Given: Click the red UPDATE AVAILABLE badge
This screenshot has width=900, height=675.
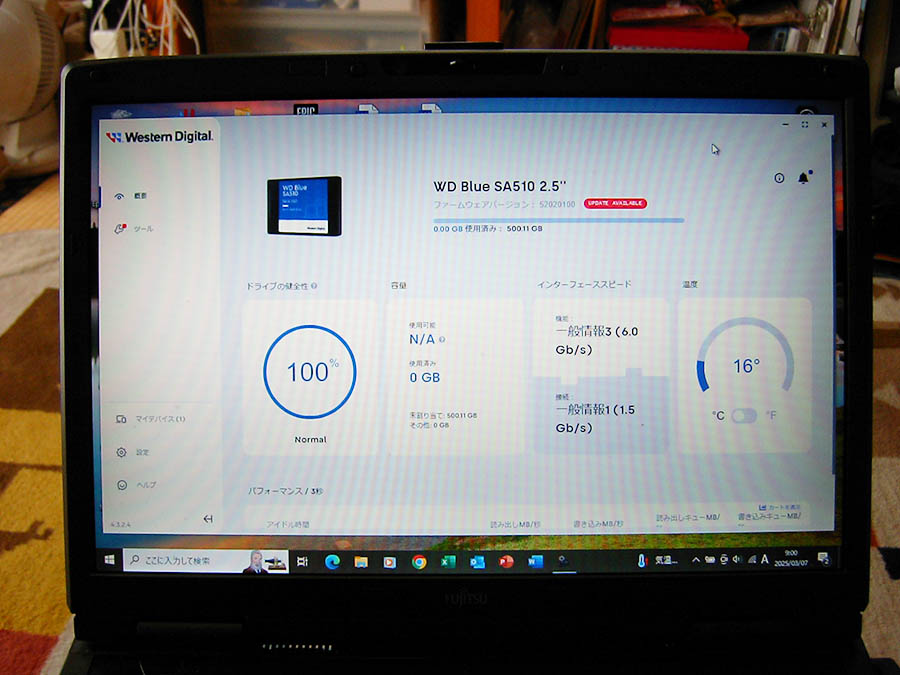Looking at the screenshot, I should 615,203.
